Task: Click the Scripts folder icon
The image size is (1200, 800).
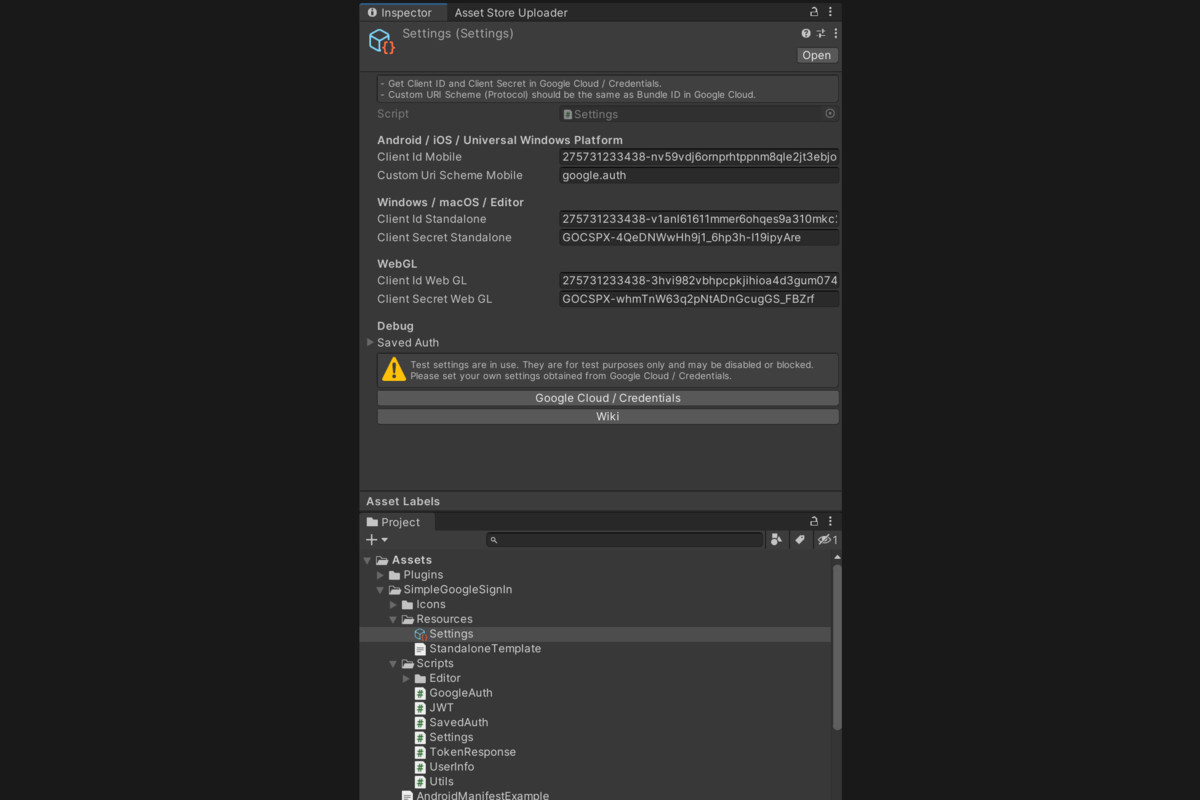Action: [x=407, y=664]
